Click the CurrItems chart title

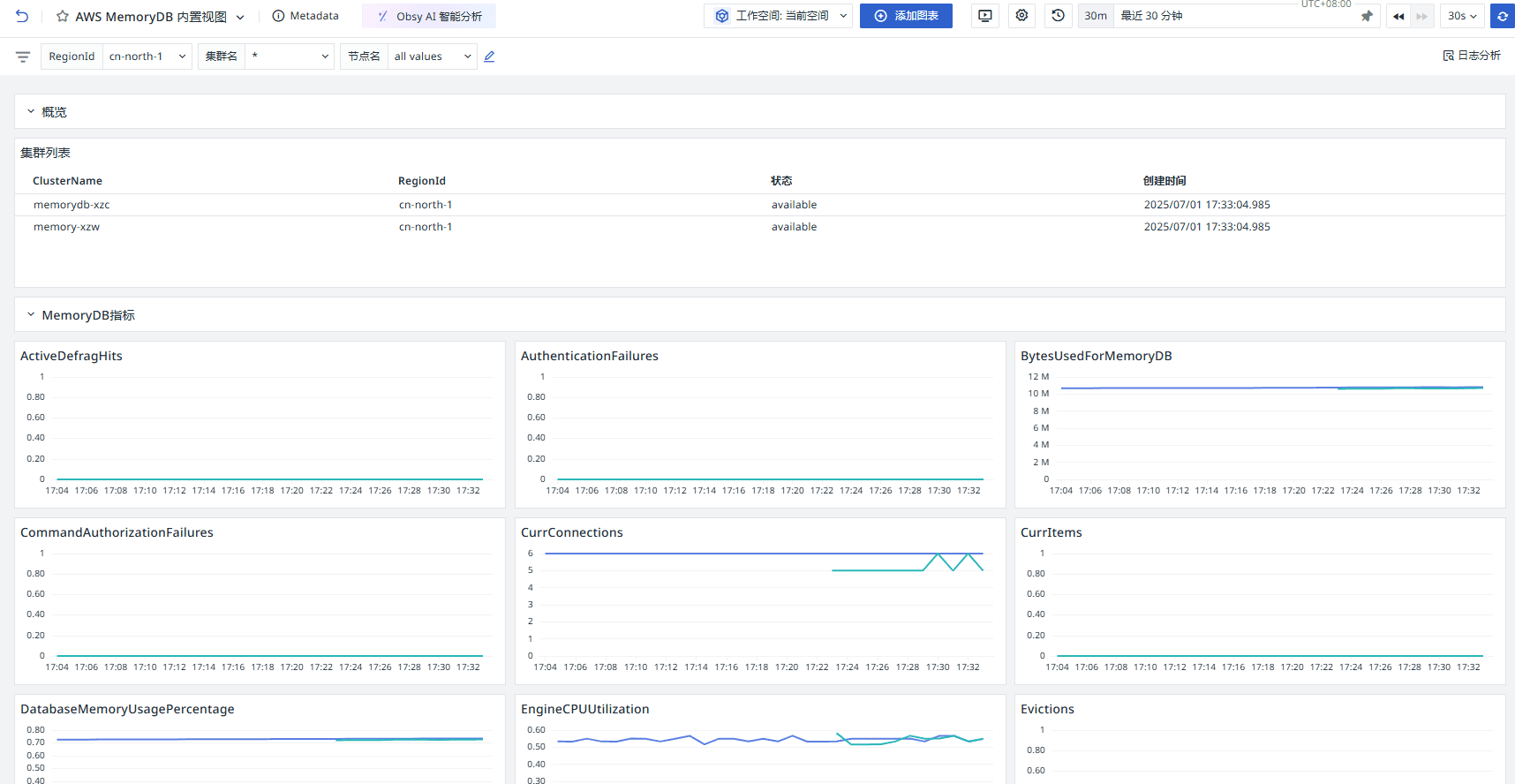point(1051,532)
